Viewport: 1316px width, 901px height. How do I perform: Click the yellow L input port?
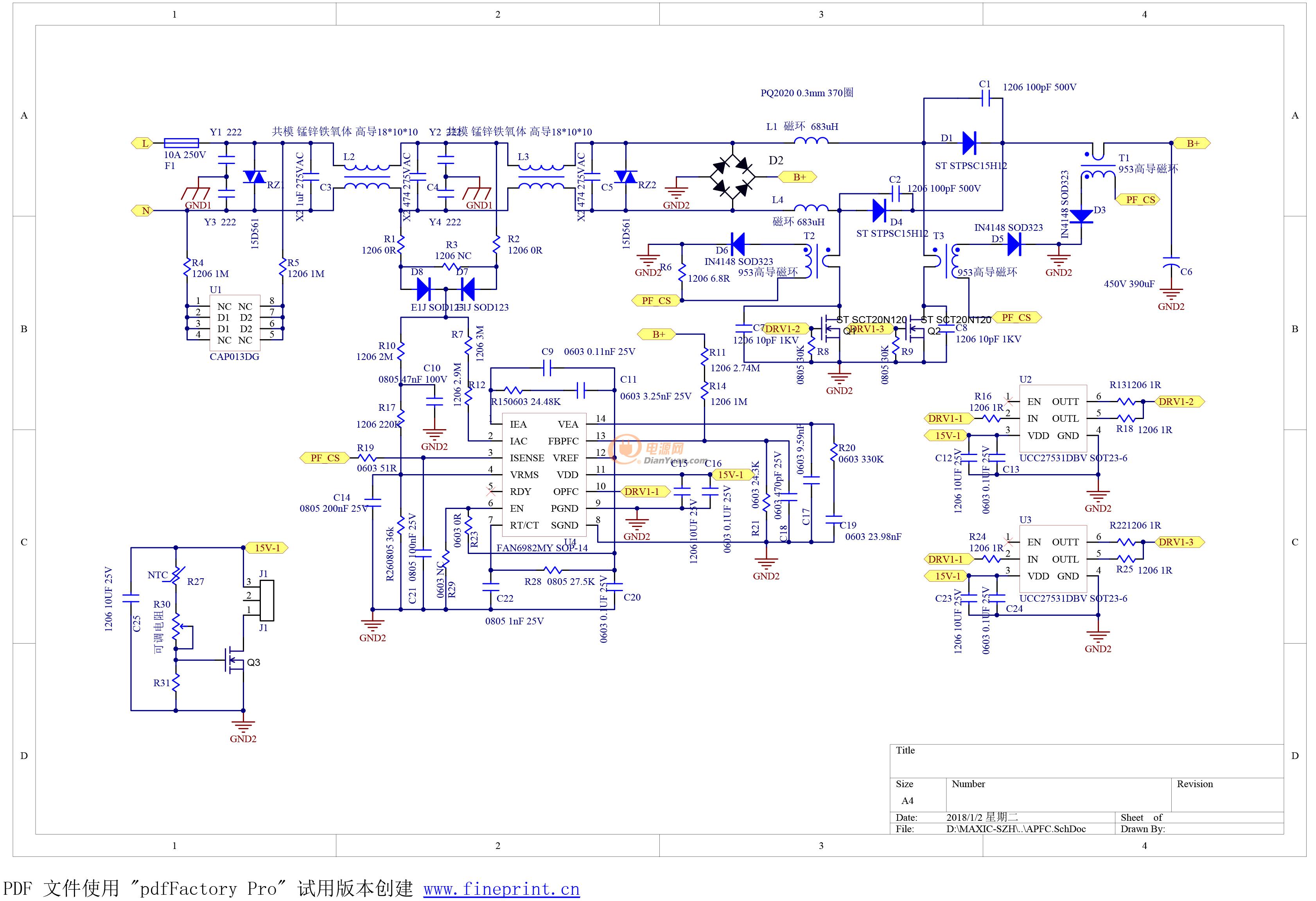pyautogui.click(x=143, y=143)
